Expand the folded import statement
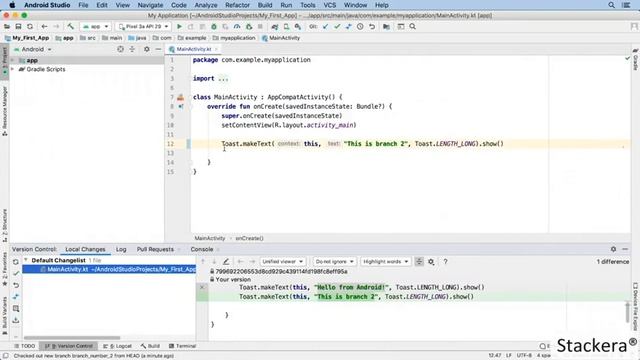The width and height of the screenshot is (640, 360). pos(223,78)
